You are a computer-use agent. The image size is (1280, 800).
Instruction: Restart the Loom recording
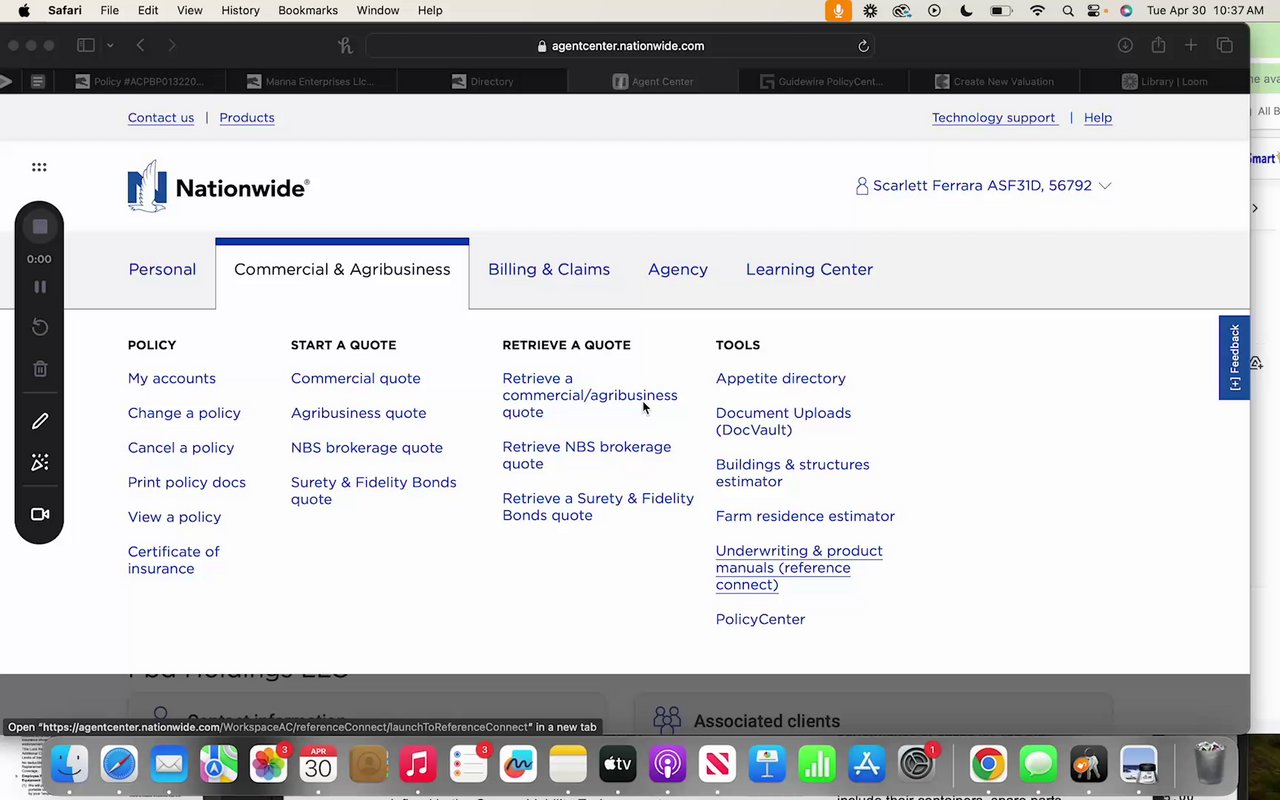[x=40, y=327]
